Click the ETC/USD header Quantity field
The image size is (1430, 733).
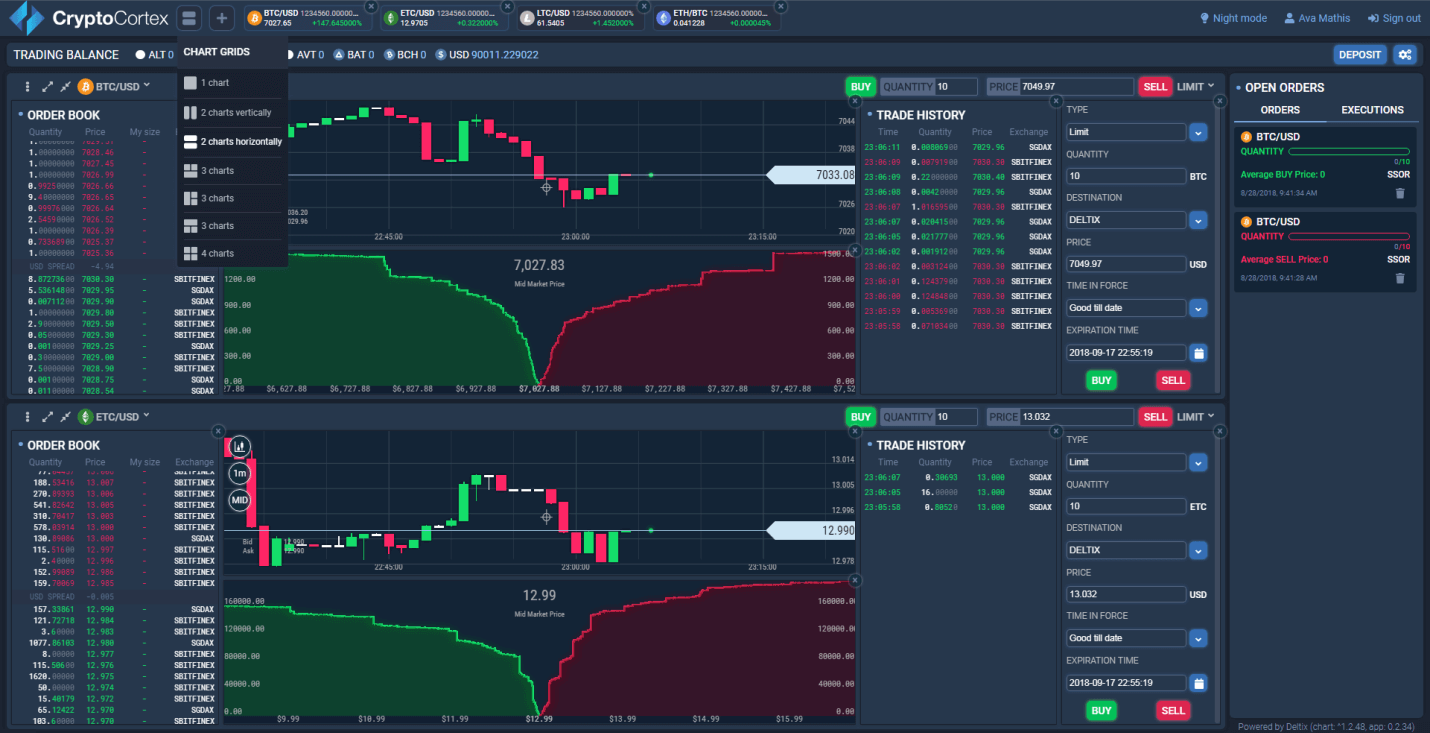[x=929, y=417]
